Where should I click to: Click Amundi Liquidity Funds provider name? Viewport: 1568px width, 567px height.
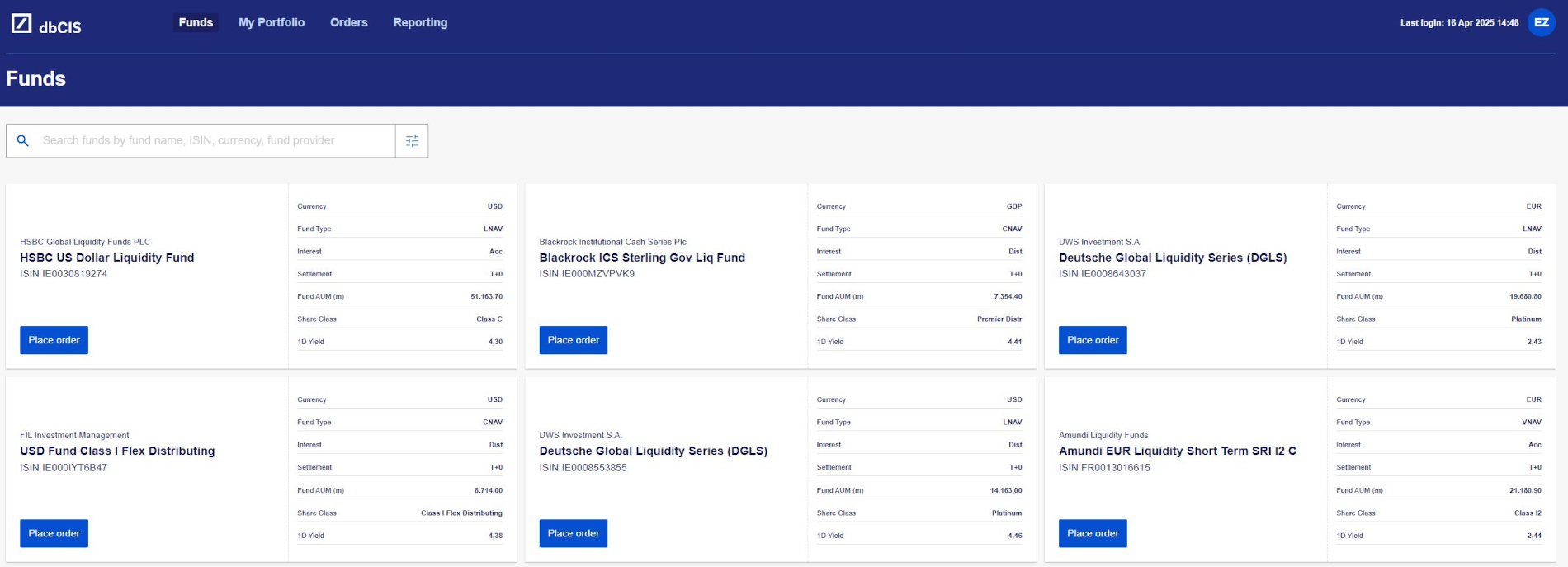1103,435
